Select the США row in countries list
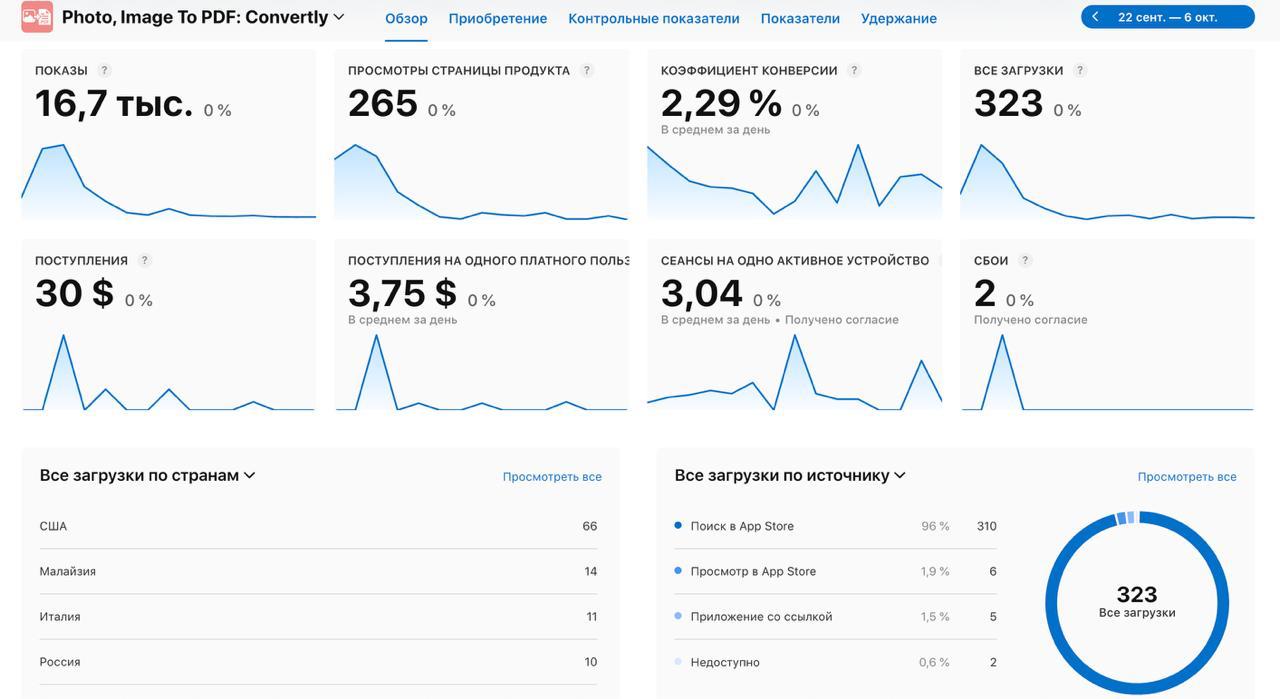The height and width of the screenshot is (699, 1280). pyautogui.click(x=318, y=526)
